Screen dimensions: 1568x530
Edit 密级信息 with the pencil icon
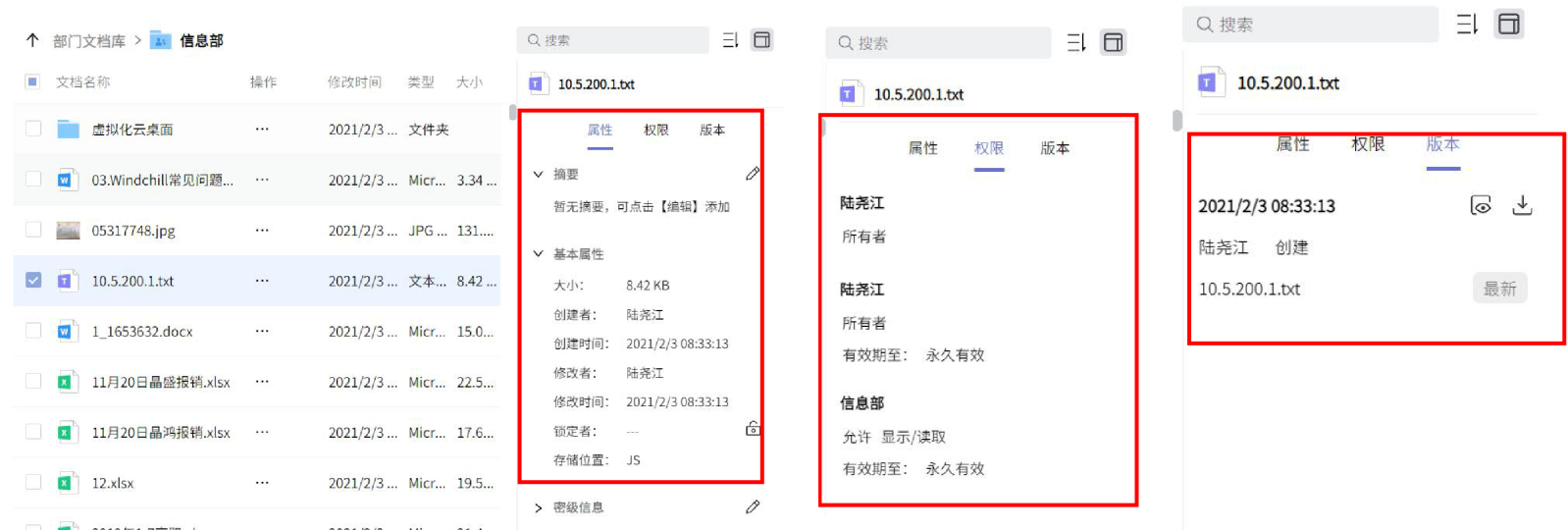tap(753, 507)
